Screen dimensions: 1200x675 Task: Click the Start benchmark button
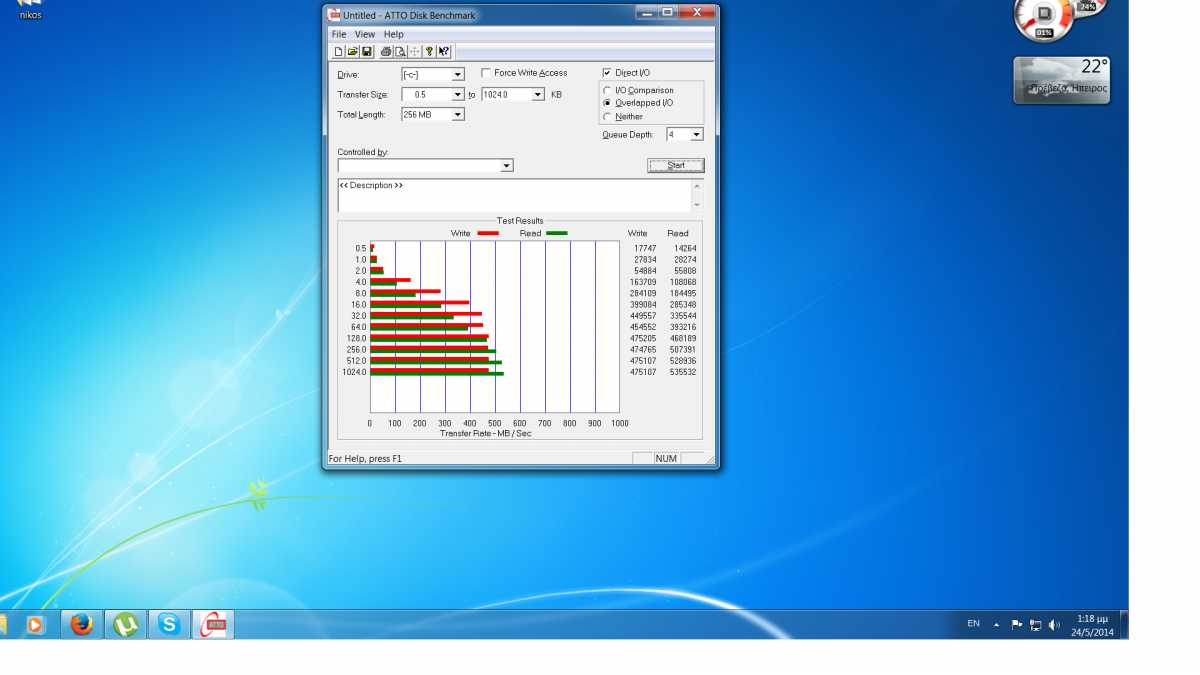click(676, 165)
